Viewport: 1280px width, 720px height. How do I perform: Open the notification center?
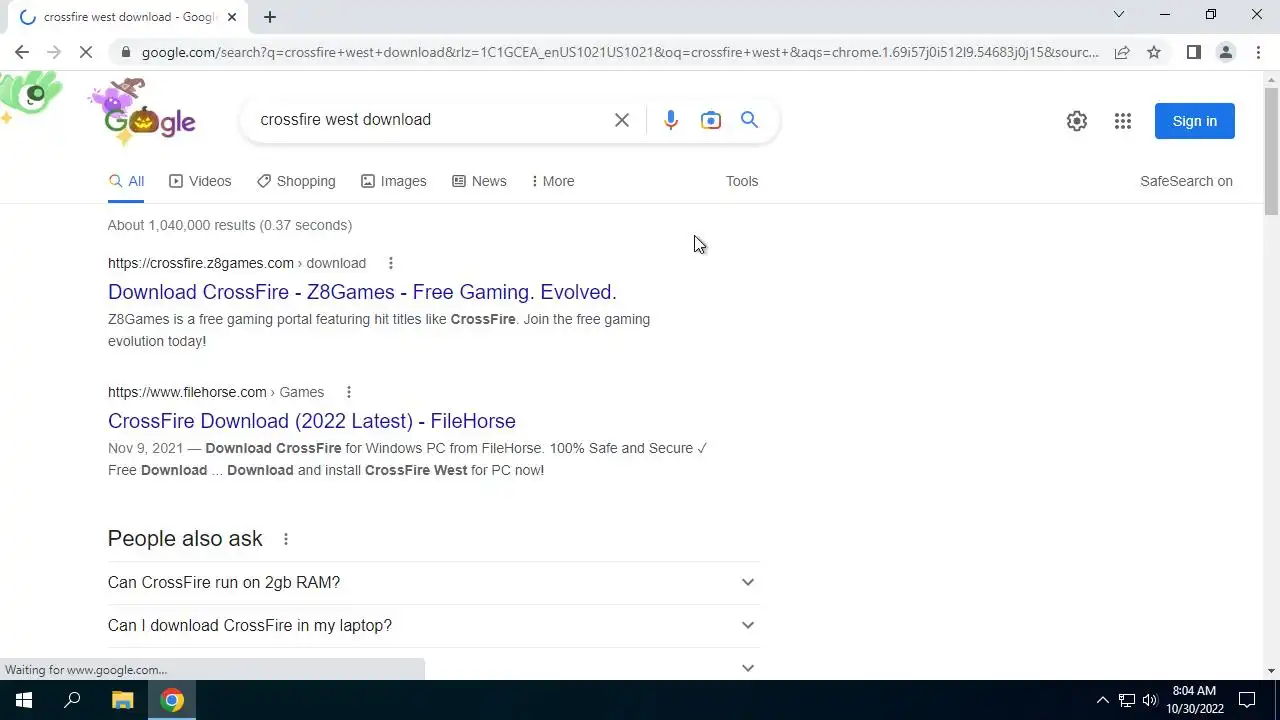tap(1247, 700)
